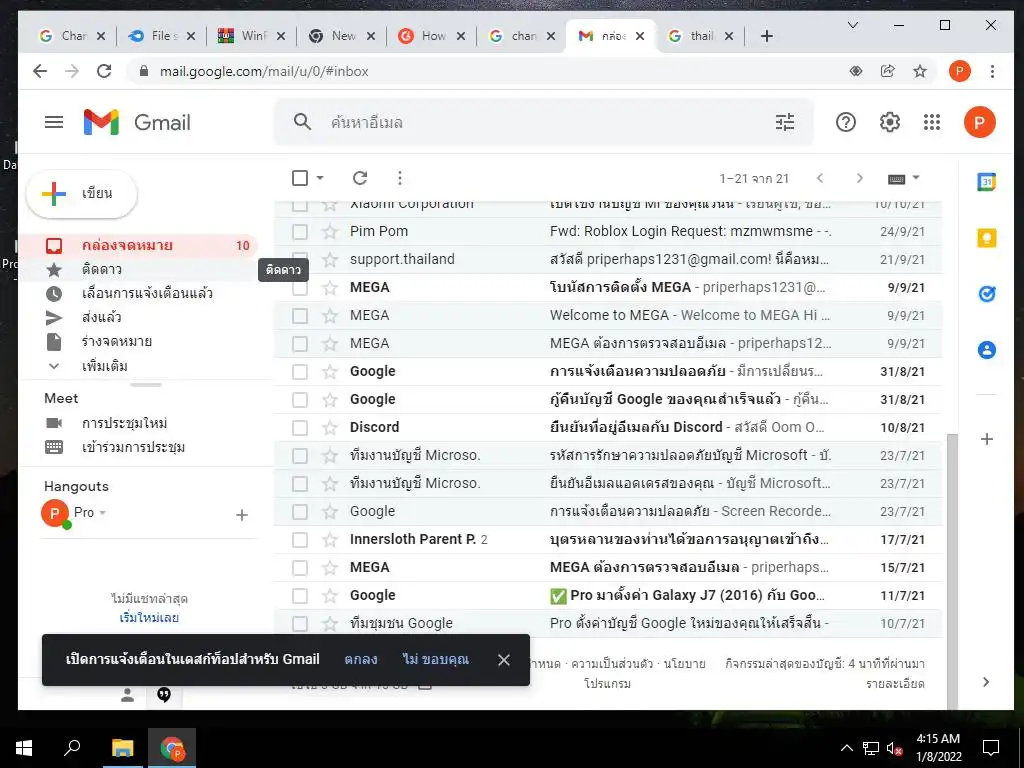Viewport: 1024px width, 768px height.
Task: Click the search magnifier icon in Gmail
Action: 302,121
